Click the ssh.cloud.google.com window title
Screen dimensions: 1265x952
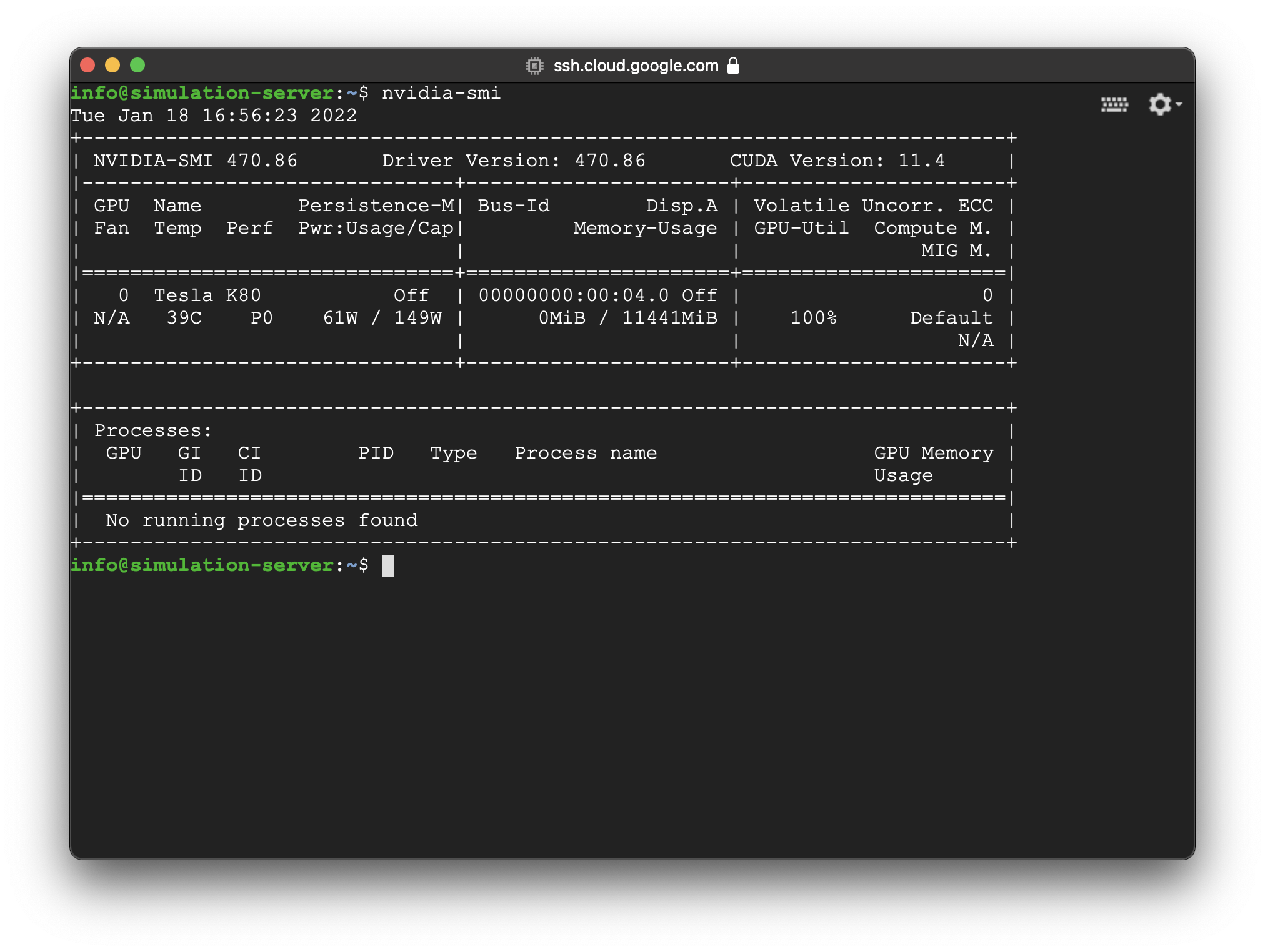pyautogui.click(x=636, y=66)
